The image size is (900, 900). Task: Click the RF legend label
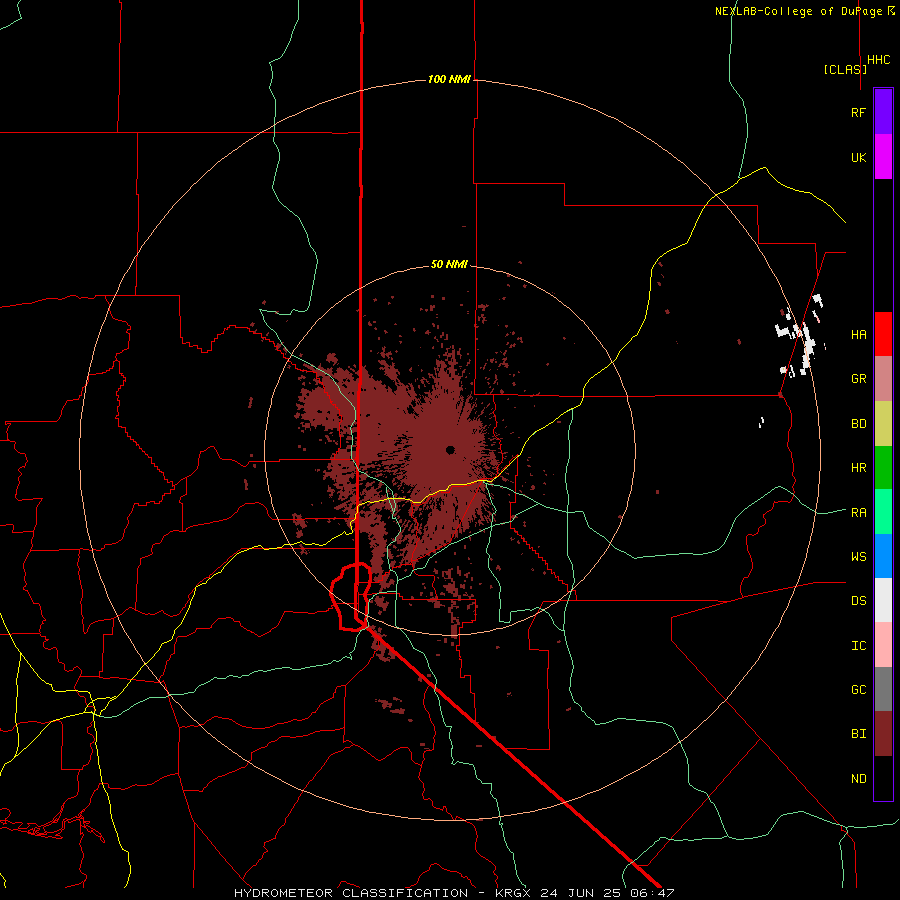[858, 112]
